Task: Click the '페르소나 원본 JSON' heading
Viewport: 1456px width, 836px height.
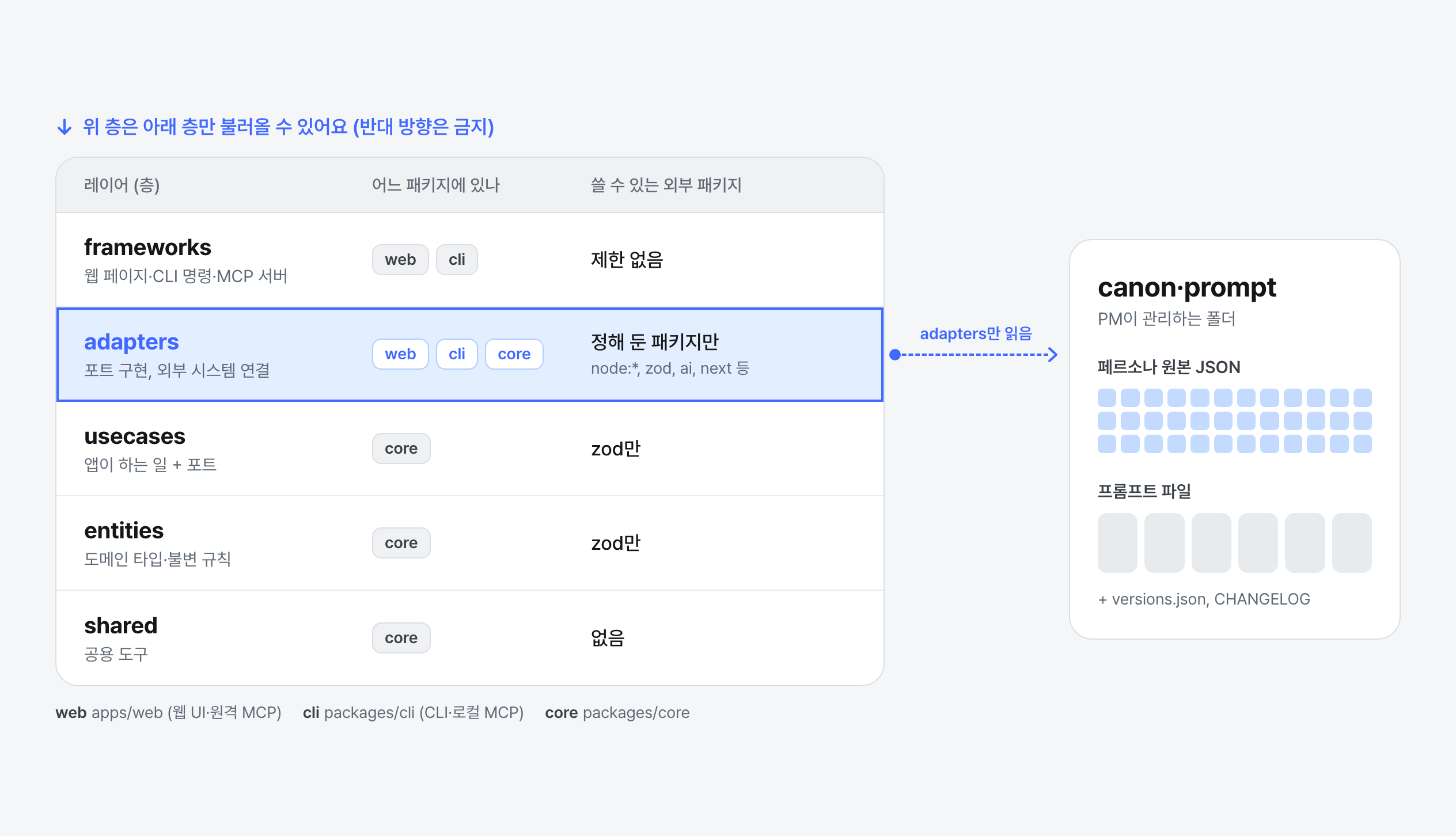Action: click(1169, 367)
